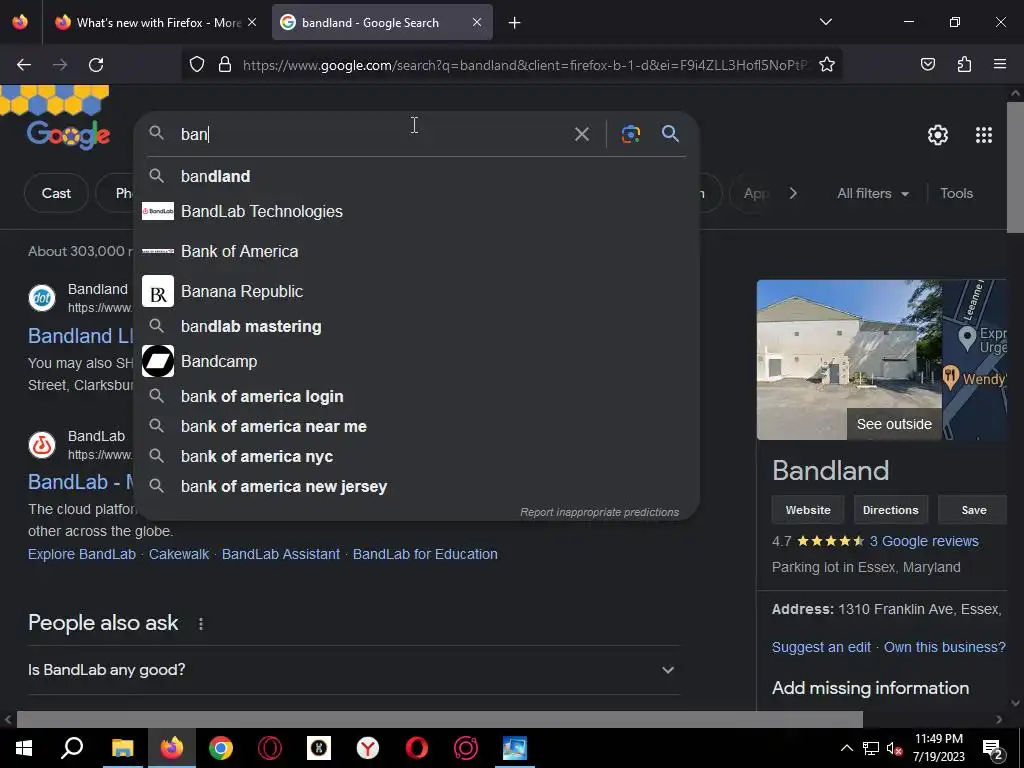Pick the Banana Republic suggestion
Screen dimensions: 1024x768
(417, 291)
